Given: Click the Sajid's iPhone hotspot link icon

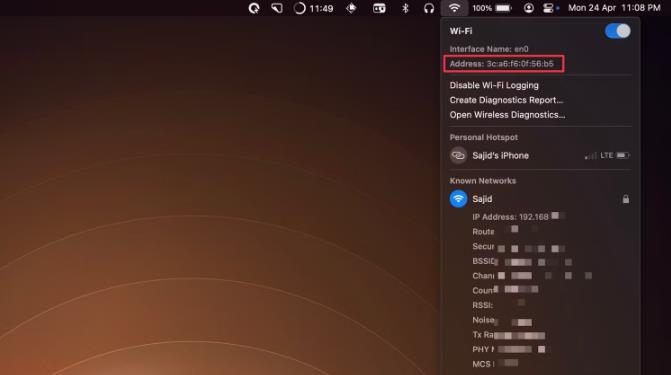Looking at the screenshot, I should coord(458,155).
